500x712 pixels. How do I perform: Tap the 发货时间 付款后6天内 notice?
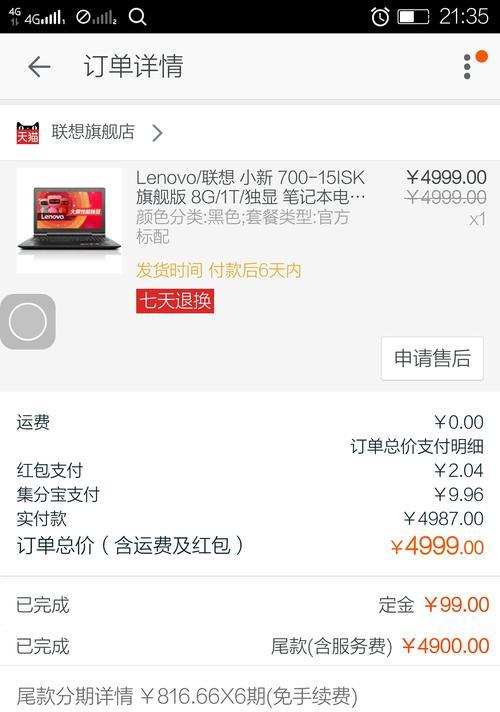point(218,271)
